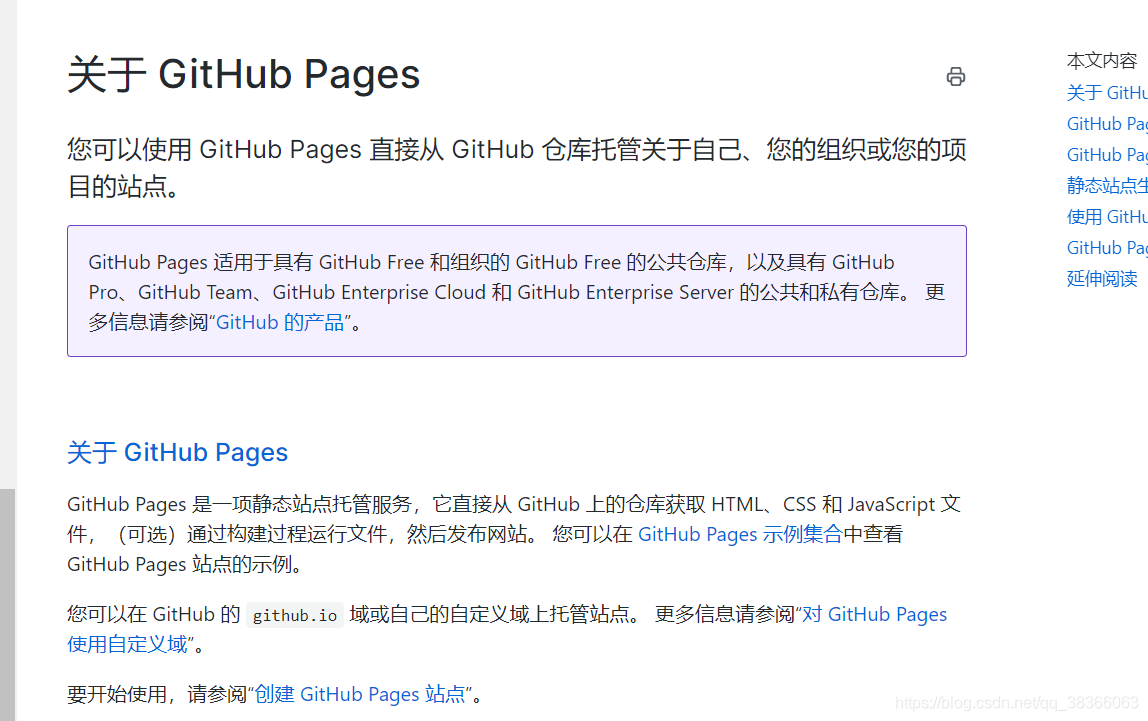Jump to "延伸阅读" in the contents sidebar
1148x721 pixels.
(1102, 279)
